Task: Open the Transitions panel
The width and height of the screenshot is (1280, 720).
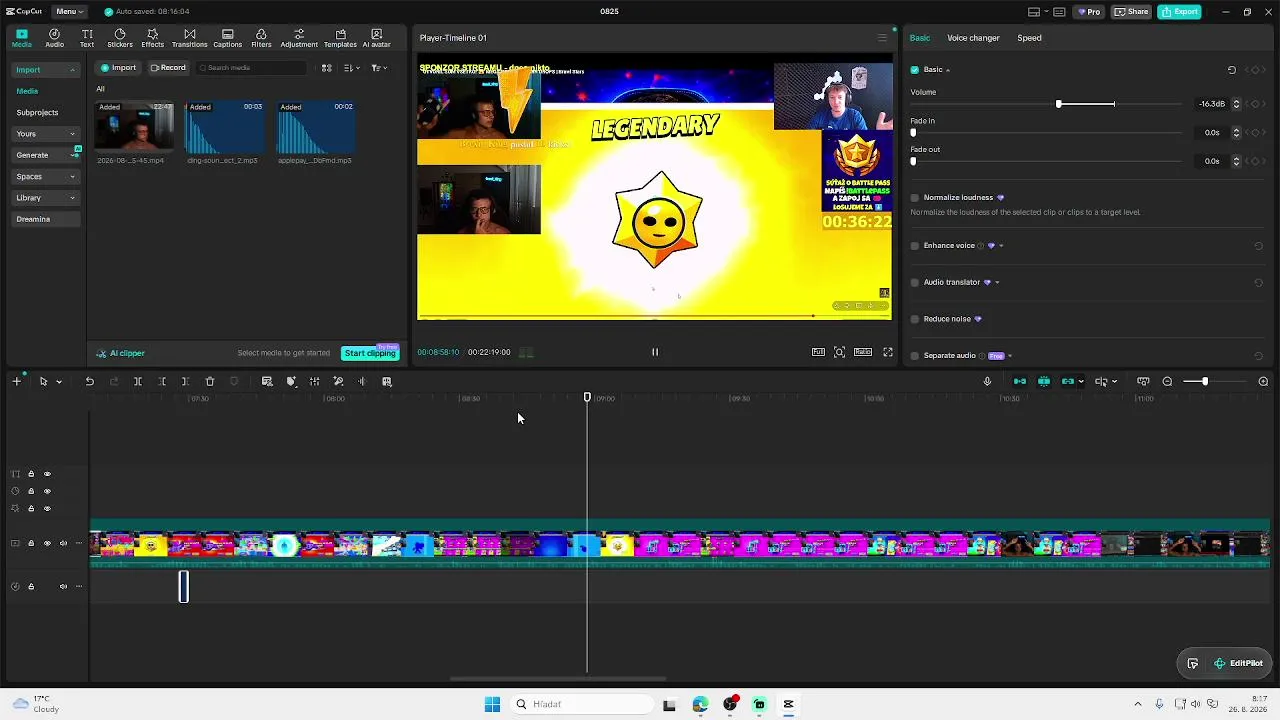Action: [x=189, y=38]
